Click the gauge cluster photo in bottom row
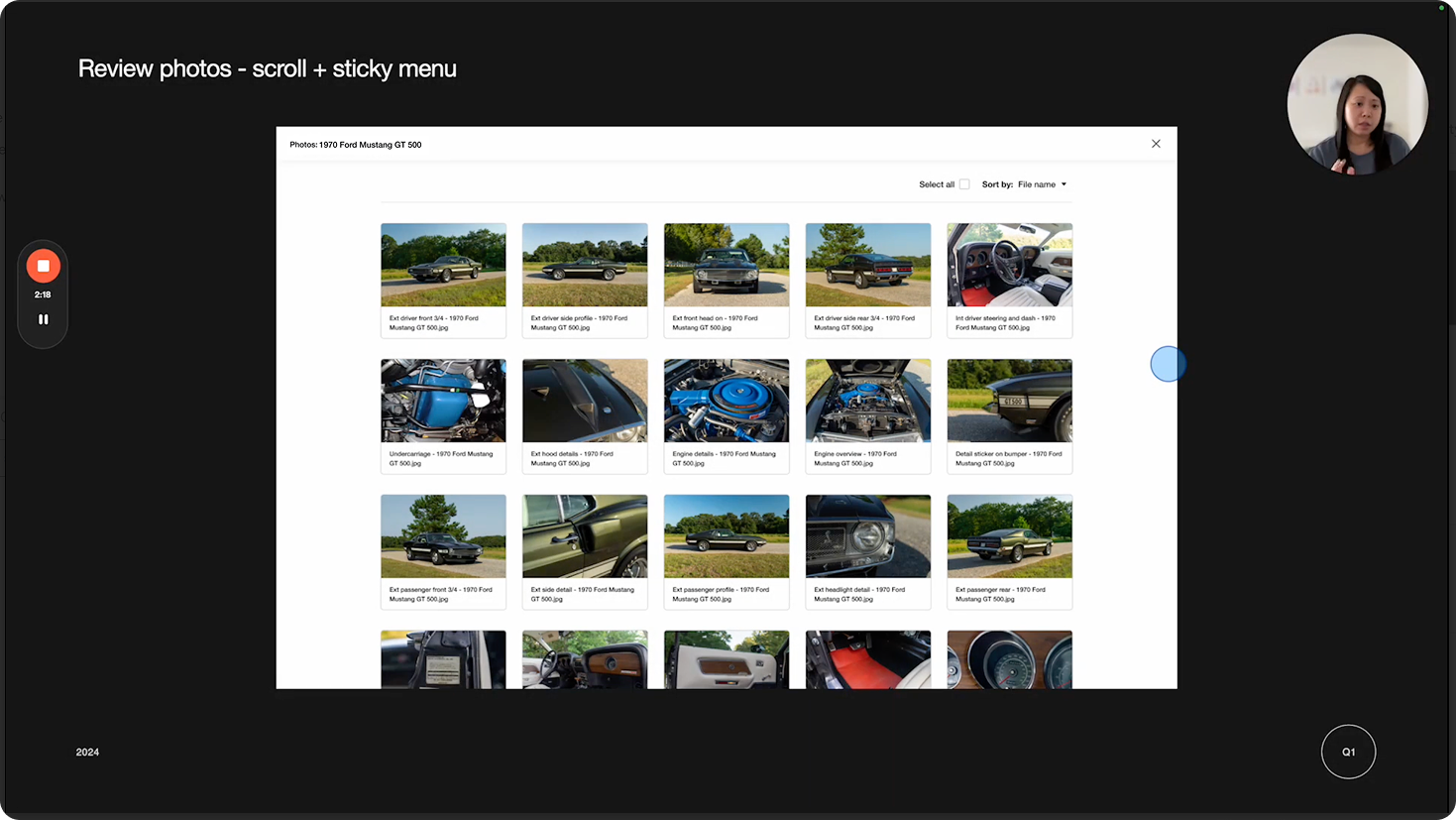Screen dimensions: 1456x820 tap(1010, 659)
